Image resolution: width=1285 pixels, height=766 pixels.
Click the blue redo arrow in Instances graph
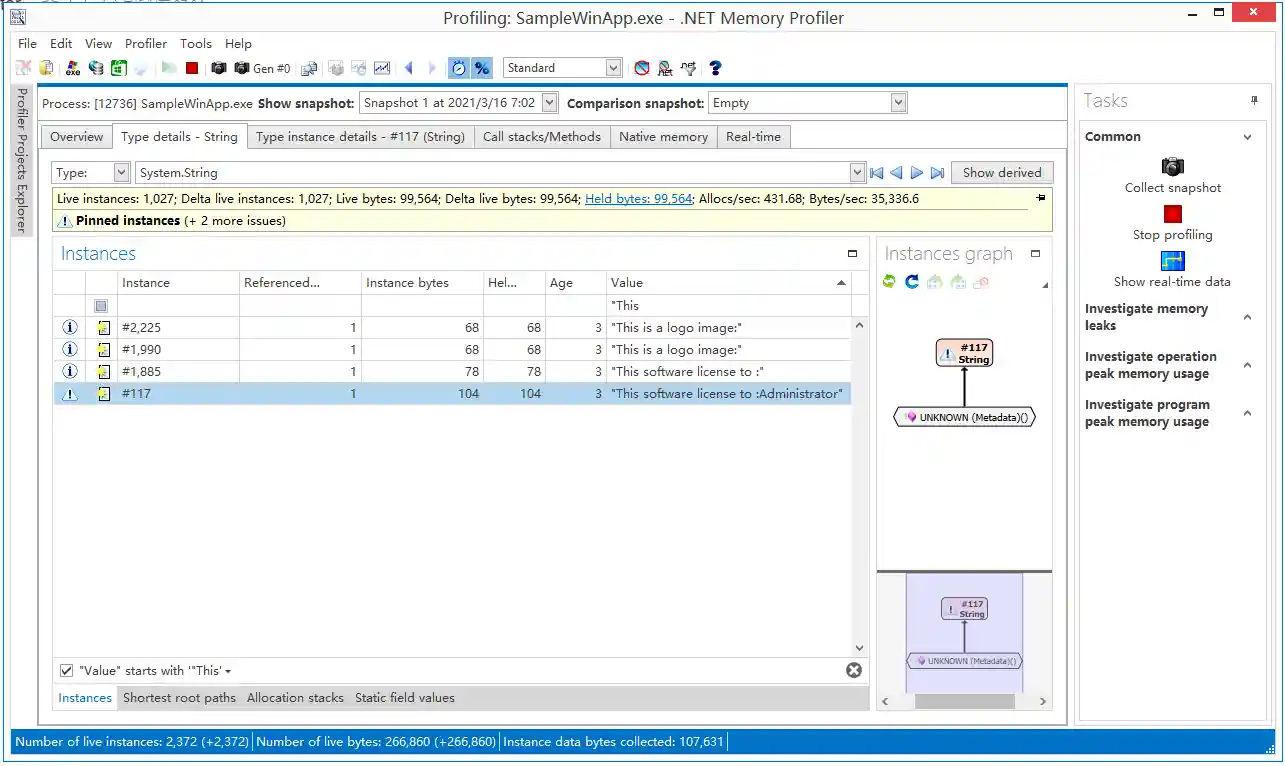coord(912,282)
